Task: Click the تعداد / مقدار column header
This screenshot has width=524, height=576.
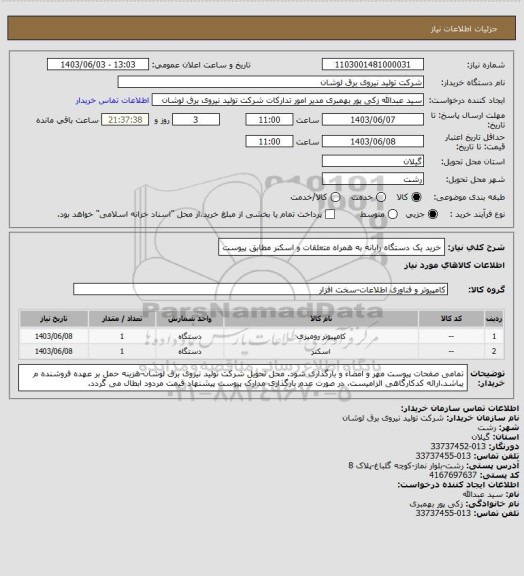Action: [x=122, y=318]
